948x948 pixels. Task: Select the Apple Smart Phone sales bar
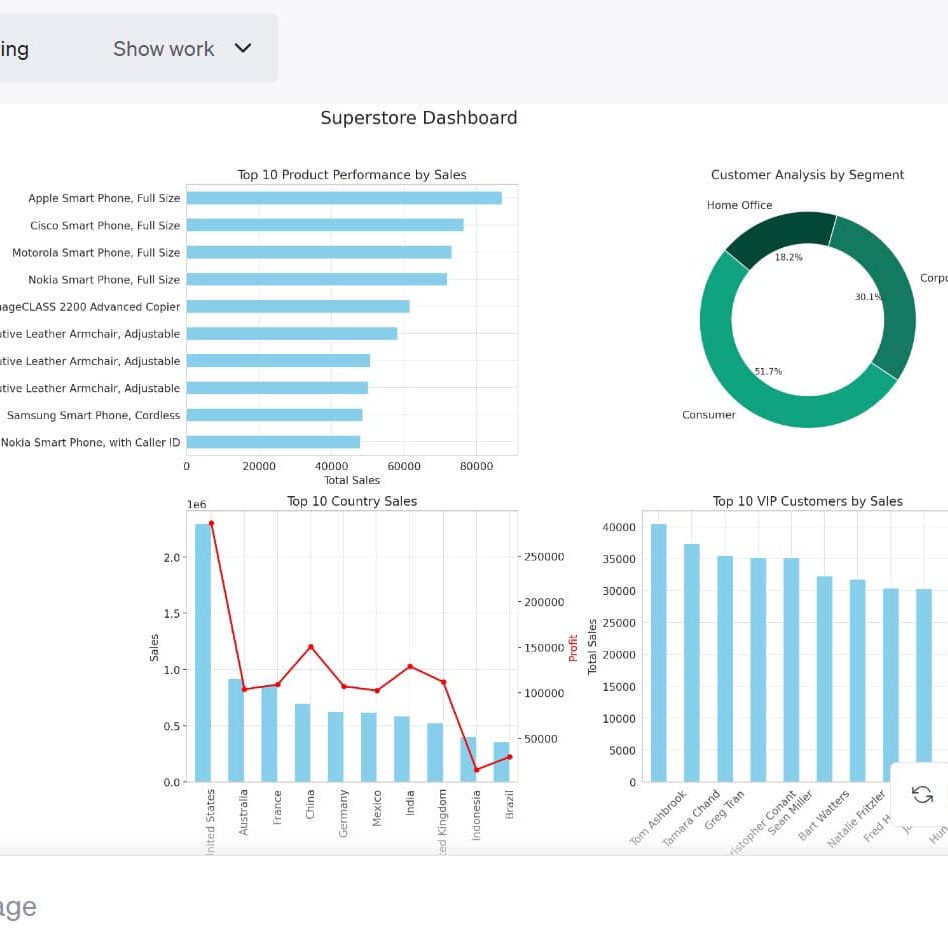click(343, 198)
